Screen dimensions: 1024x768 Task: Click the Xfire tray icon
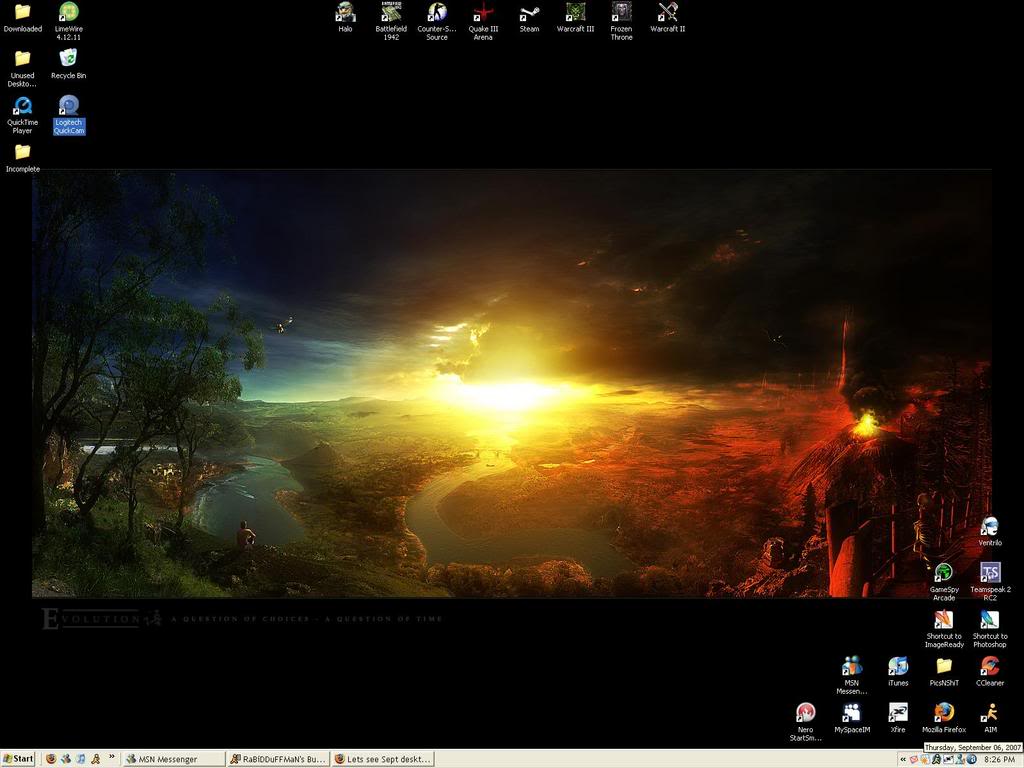coord(948,760)
